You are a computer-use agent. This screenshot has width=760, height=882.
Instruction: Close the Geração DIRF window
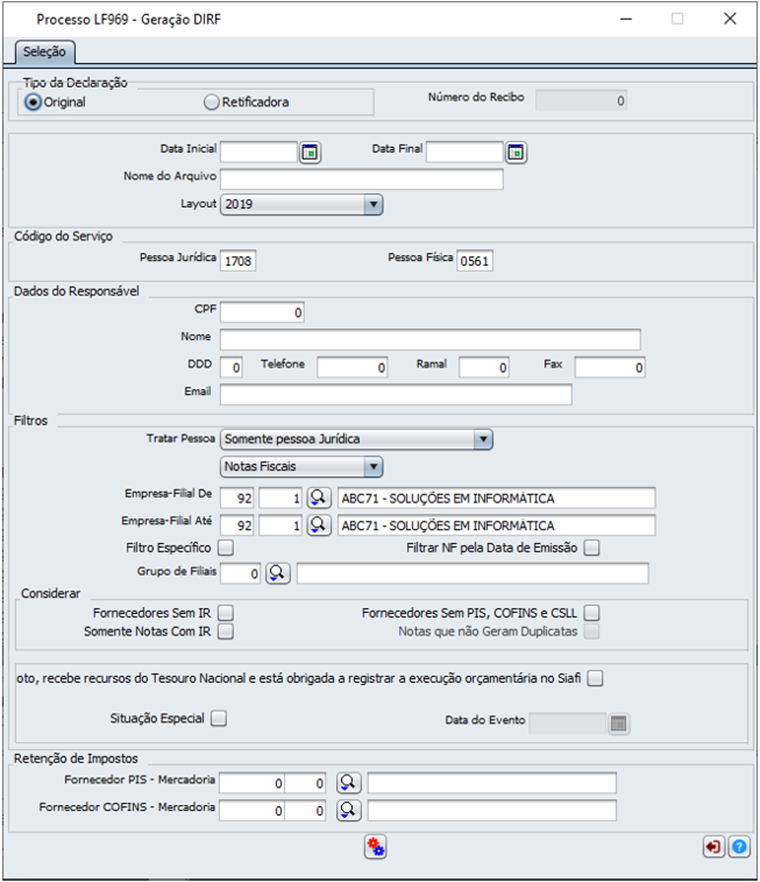click(730, 19)
